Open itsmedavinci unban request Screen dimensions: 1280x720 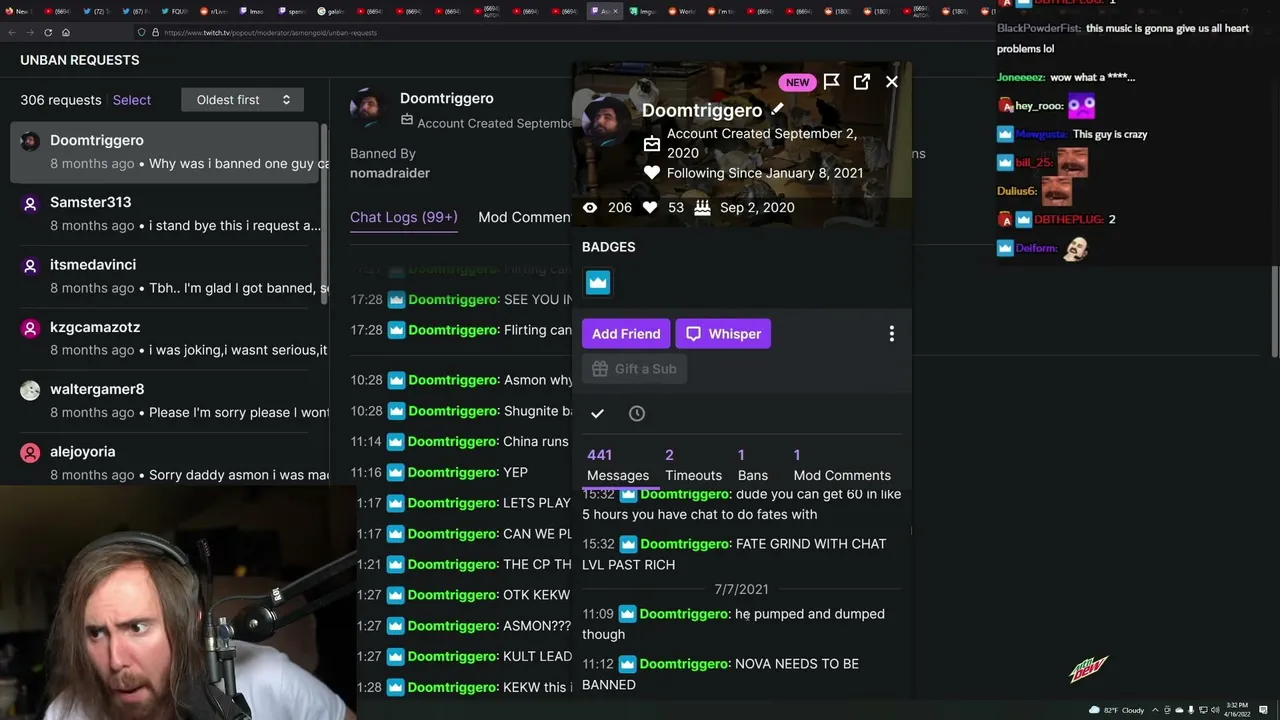click(x=165, y=276)
